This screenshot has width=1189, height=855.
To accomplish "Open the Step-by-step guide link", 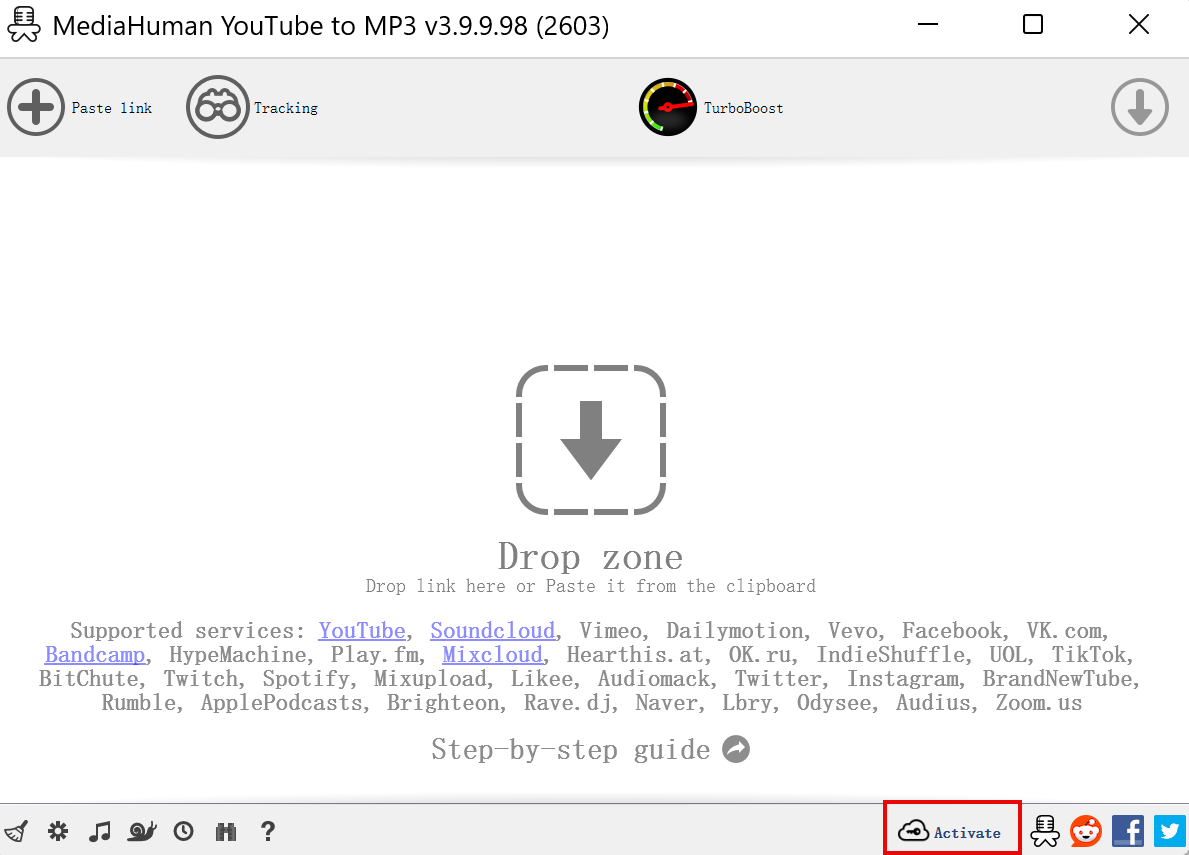I will 590,749.
